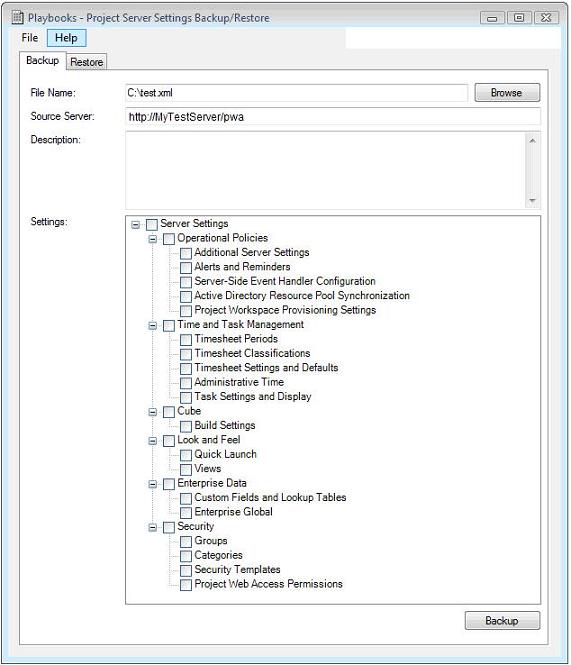Screen dimensions: 571x665
Task: Check the Views checkbox
Action: [186, 469]
